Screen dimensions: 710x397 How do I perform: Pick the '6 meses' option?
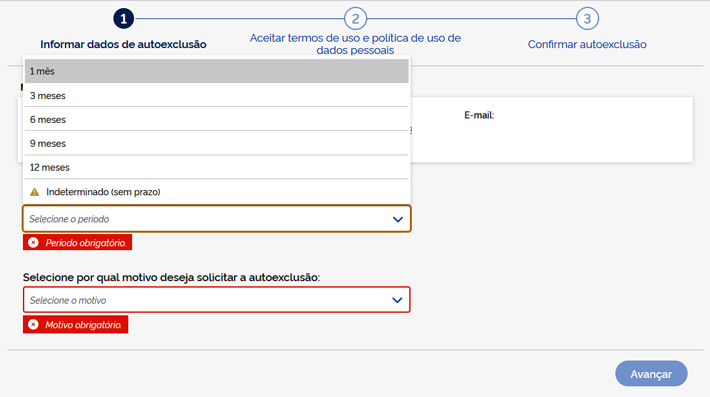tap(216, 120)
